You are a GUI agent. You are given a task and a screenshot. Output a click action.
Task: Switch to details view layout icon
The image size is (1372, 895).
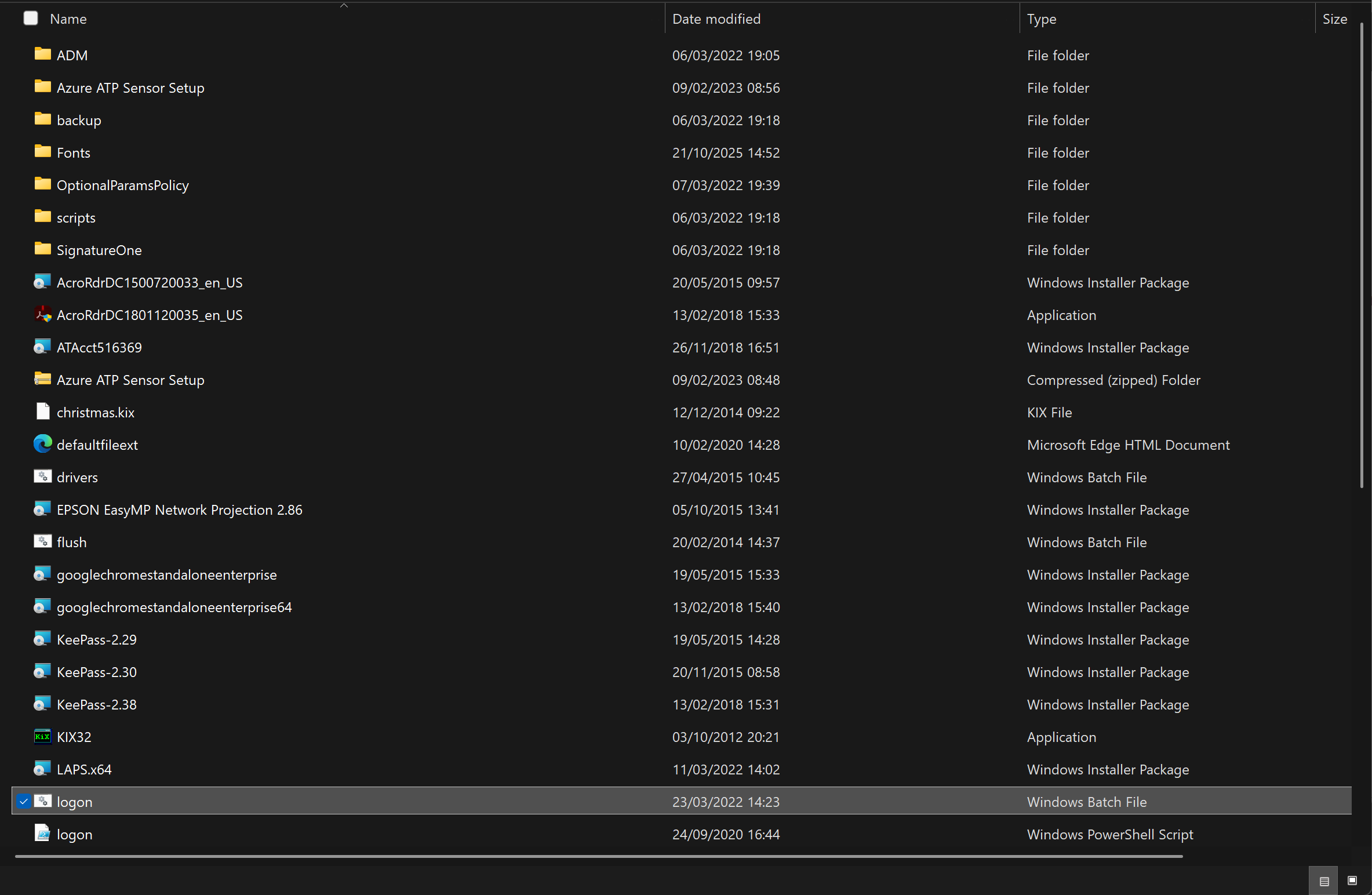point(1324,881)
